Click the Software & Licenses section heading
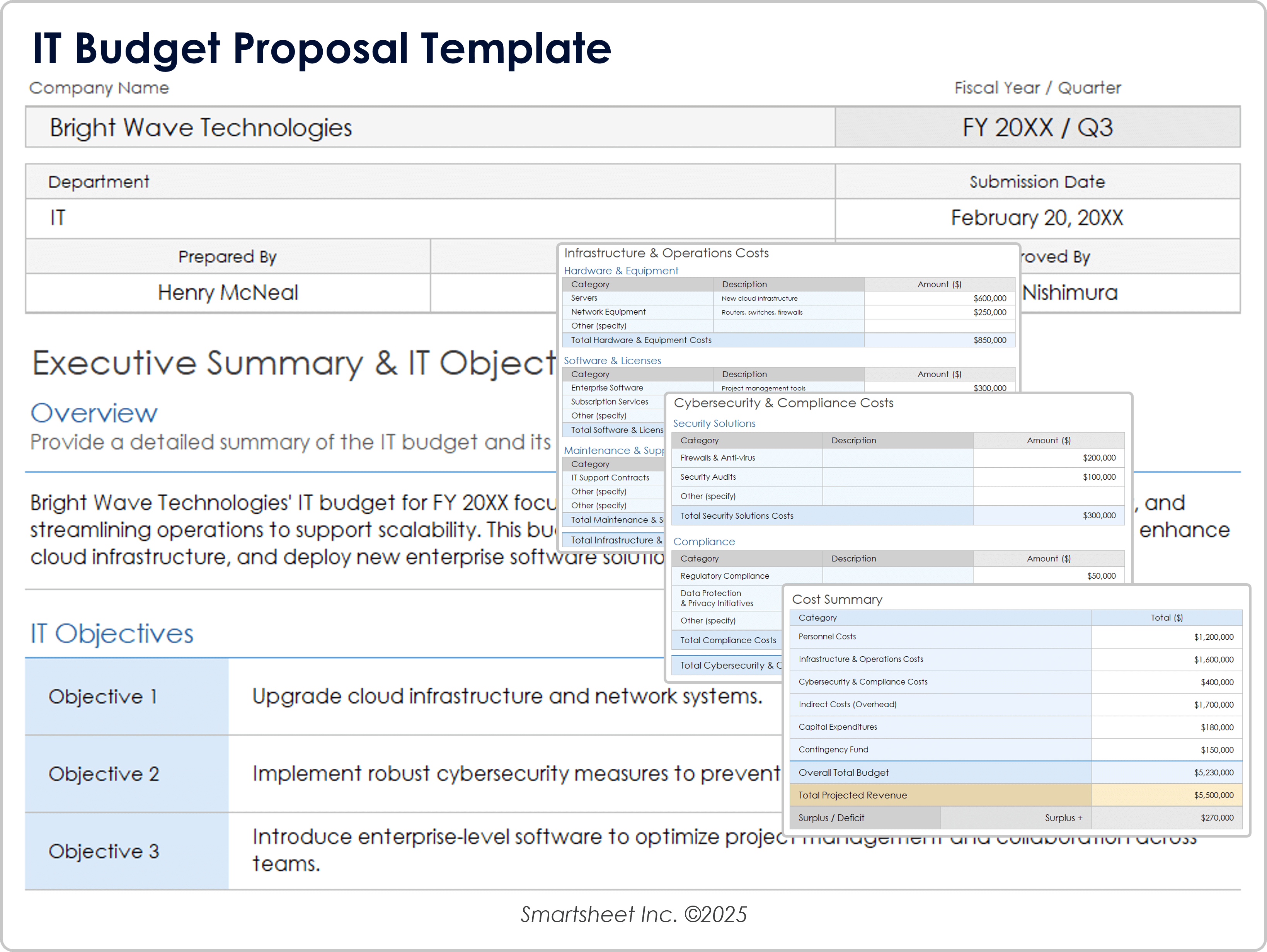 coord(612,360)
